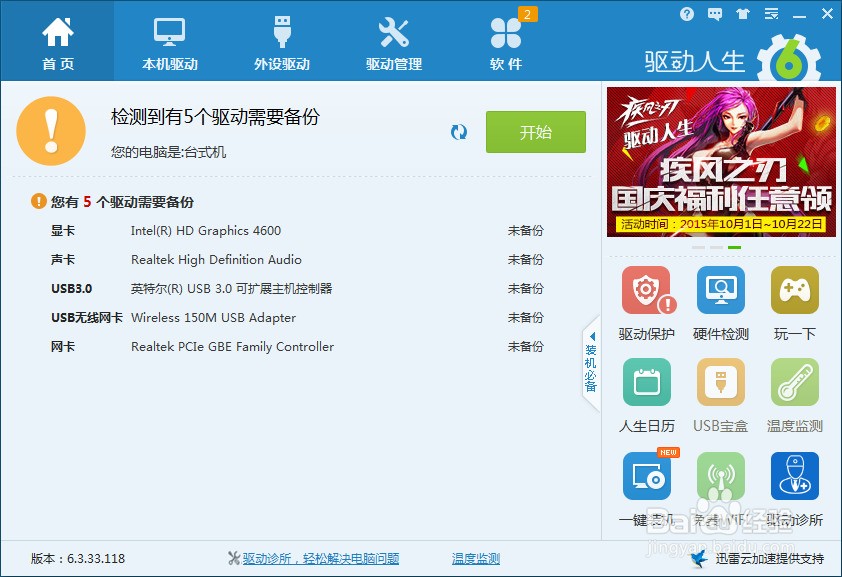The image size is (842, 577).
Task: Select the second banner indicator dash
Action: (x=716, y=247)
